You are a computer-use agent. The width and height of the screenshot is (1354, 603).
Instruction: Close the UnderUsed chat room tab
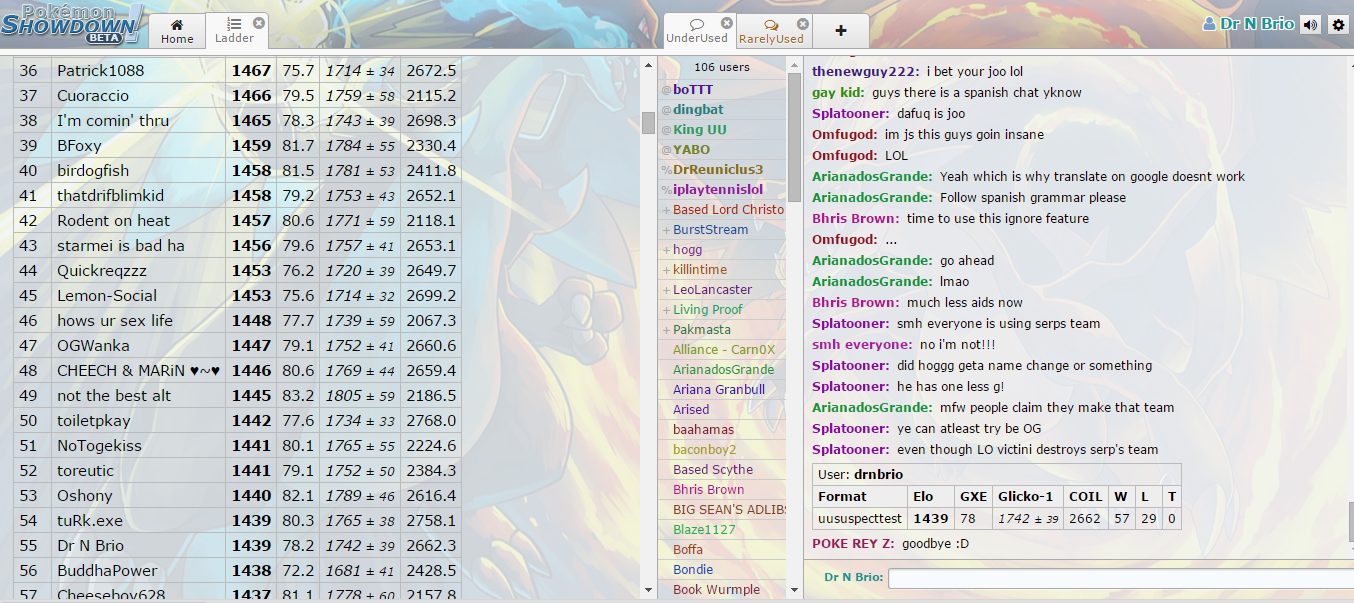coord(727,23)
